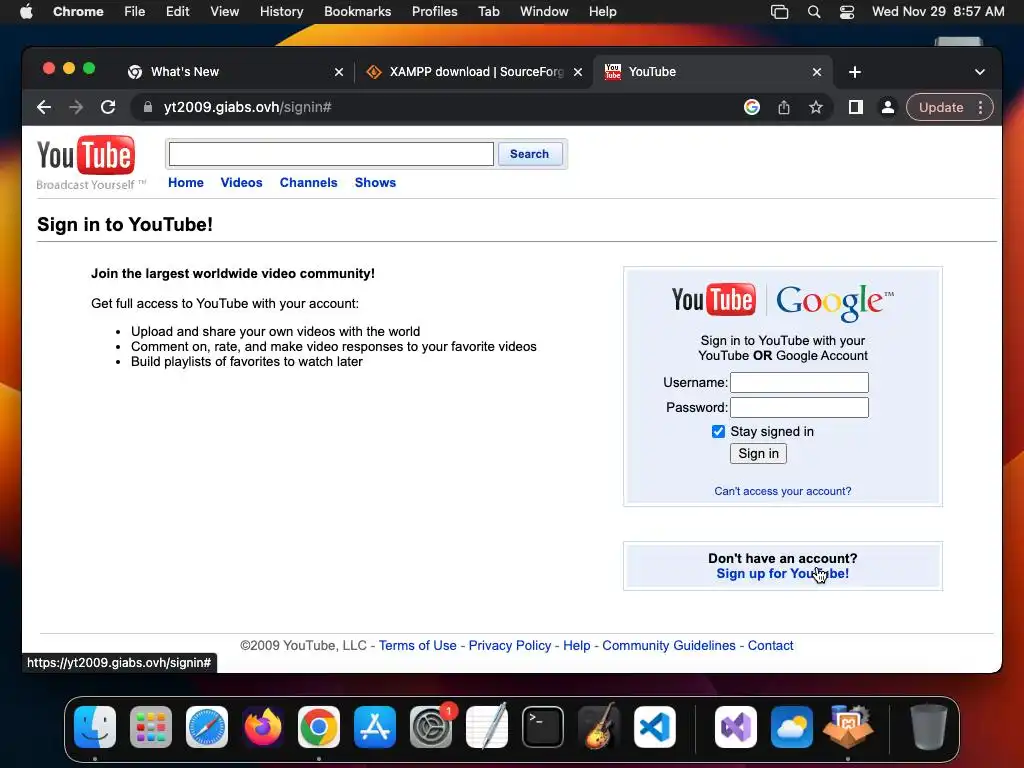Image resolution: width=1024 pixels, height=768 pixels.
Task: Open TextEdit from the Dock
Action: click(x=487, y=727)
